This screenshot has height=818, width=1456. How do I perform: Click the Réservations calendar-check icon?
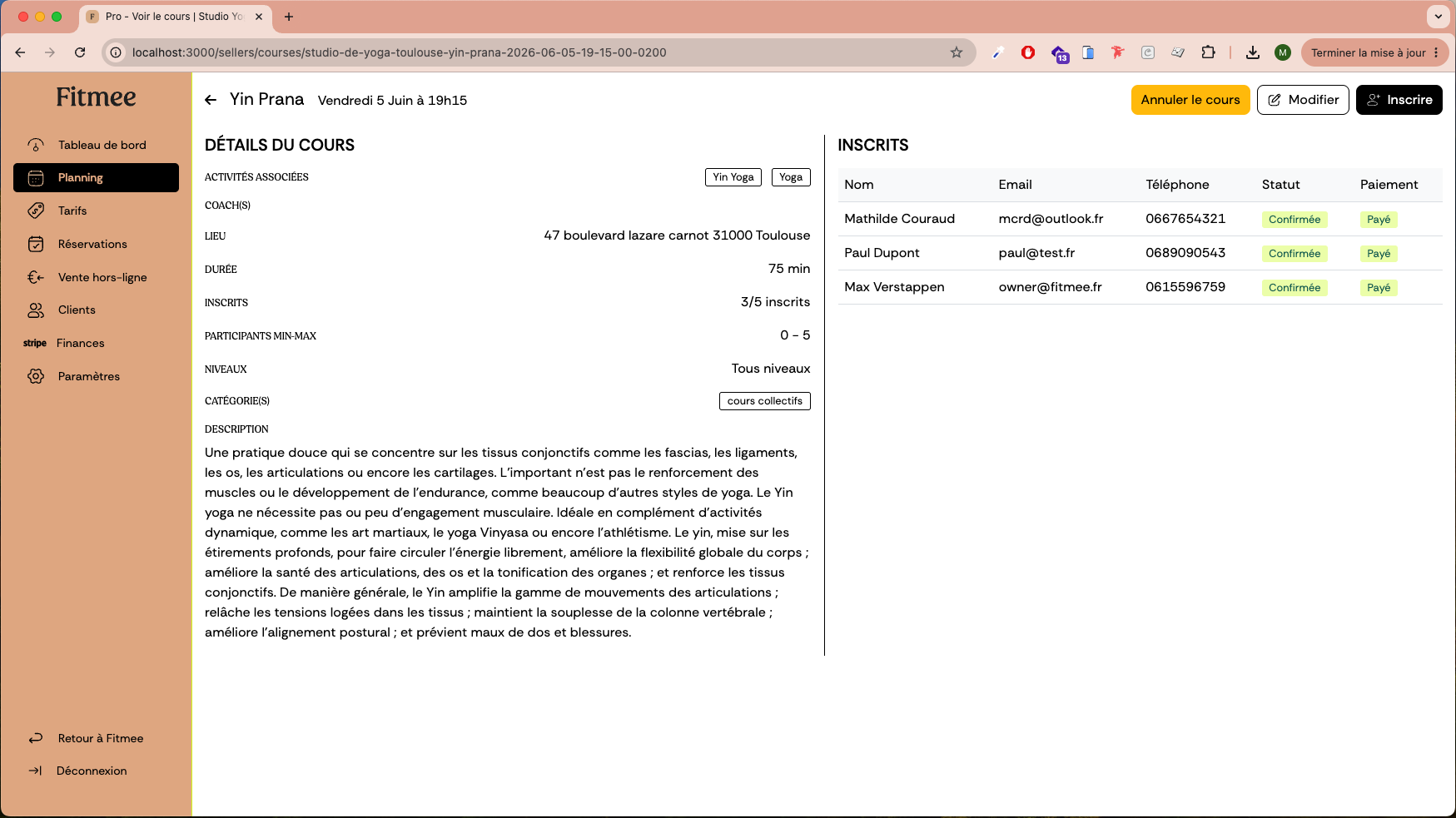coord(36,244)
